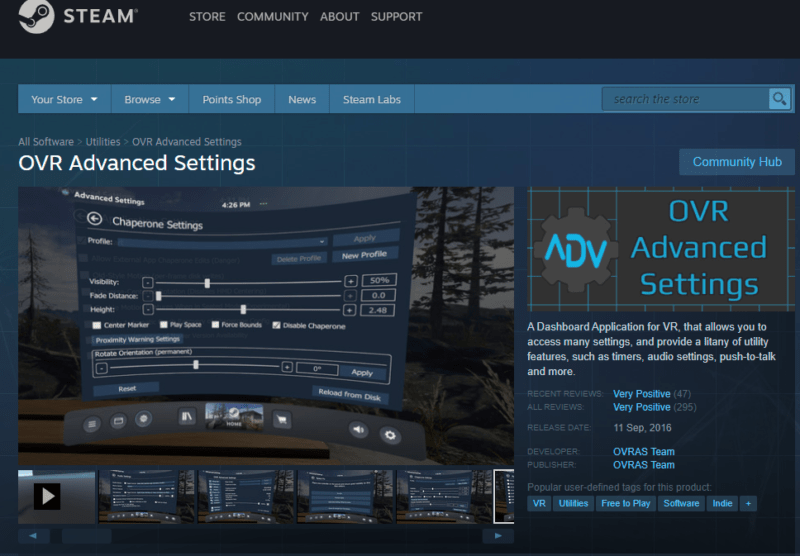
Task: Uncheck the Disable Chaperone checkbox
Action: coord(276,325)
